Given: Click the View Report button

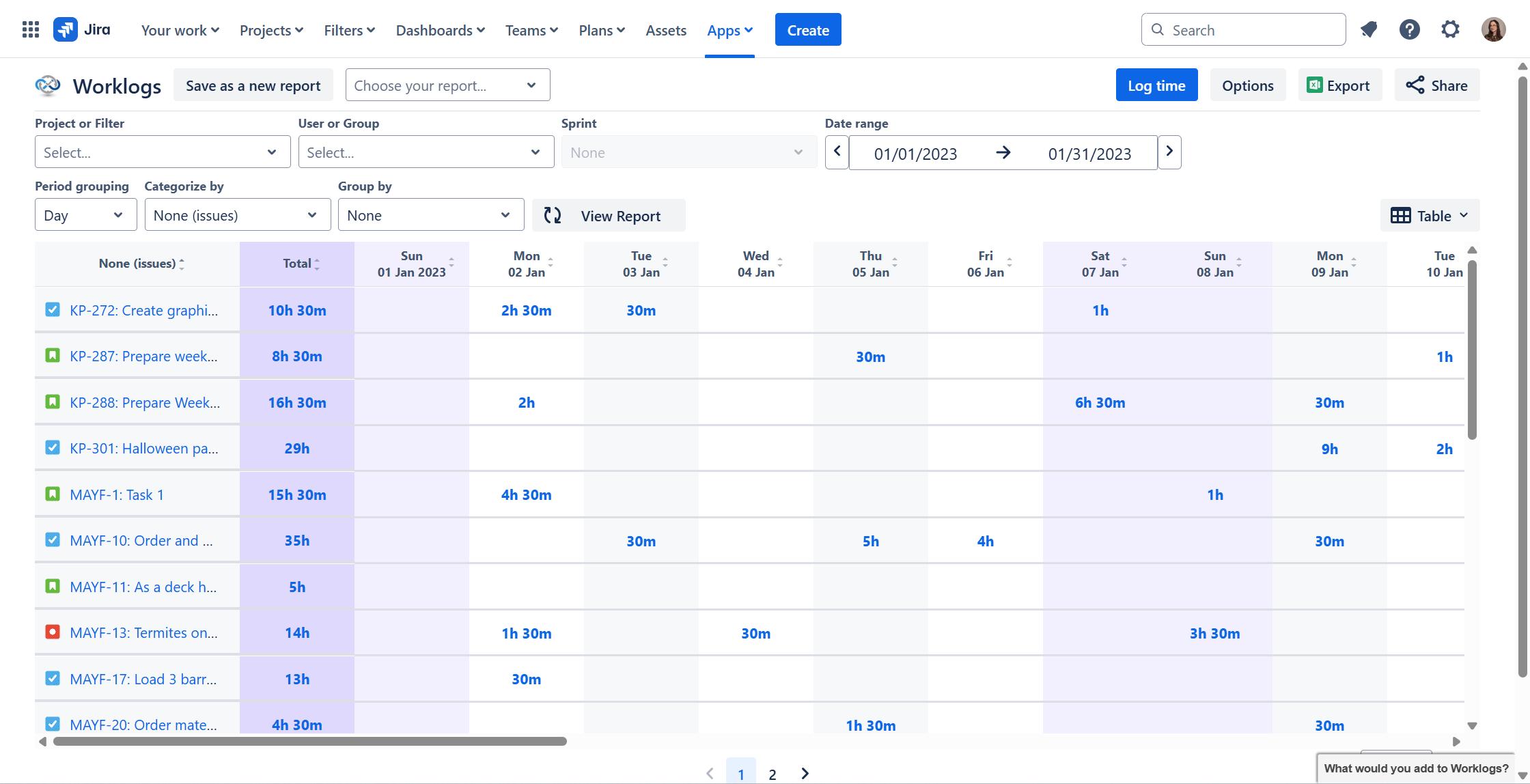Looking at the screenshot, I should [609, 215].
